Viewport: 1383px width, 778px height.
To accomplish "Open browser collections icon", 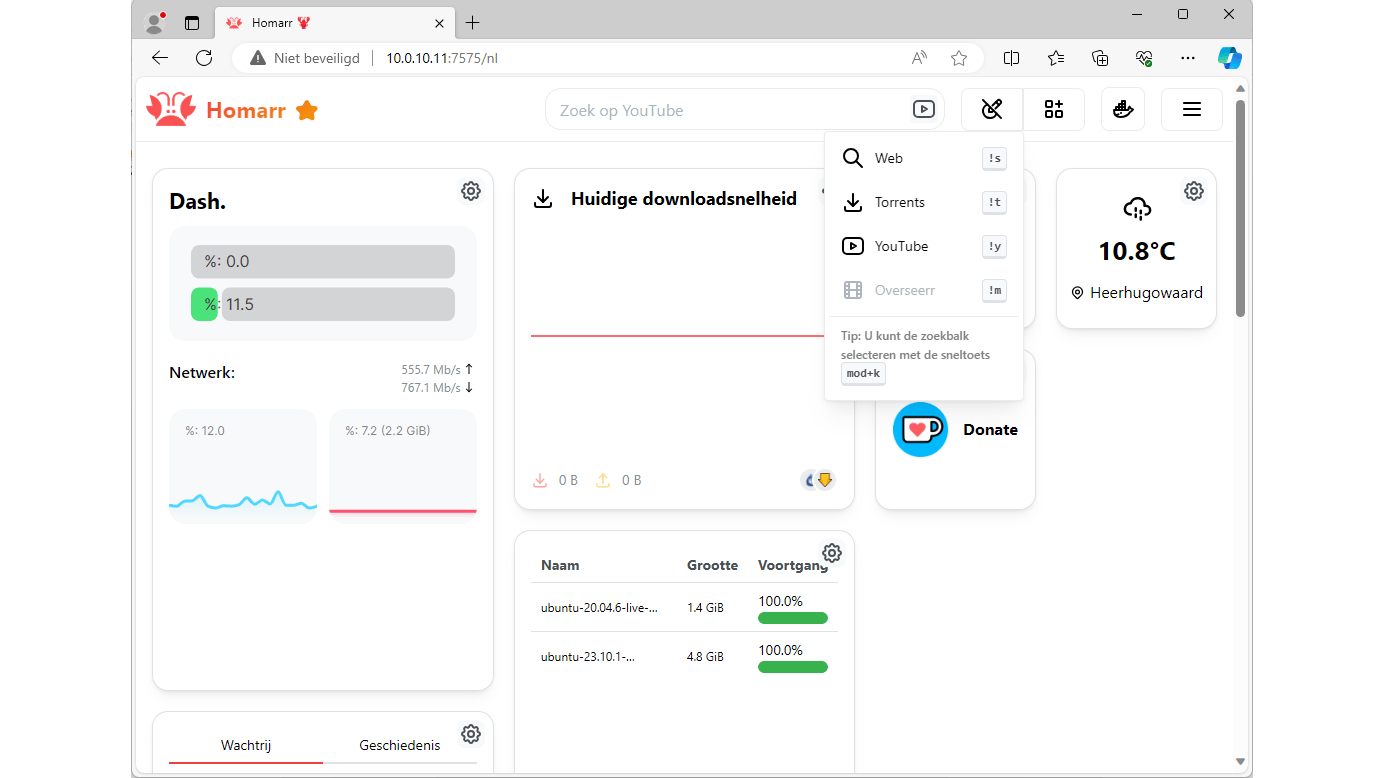I will click(x=1100, y=58).
